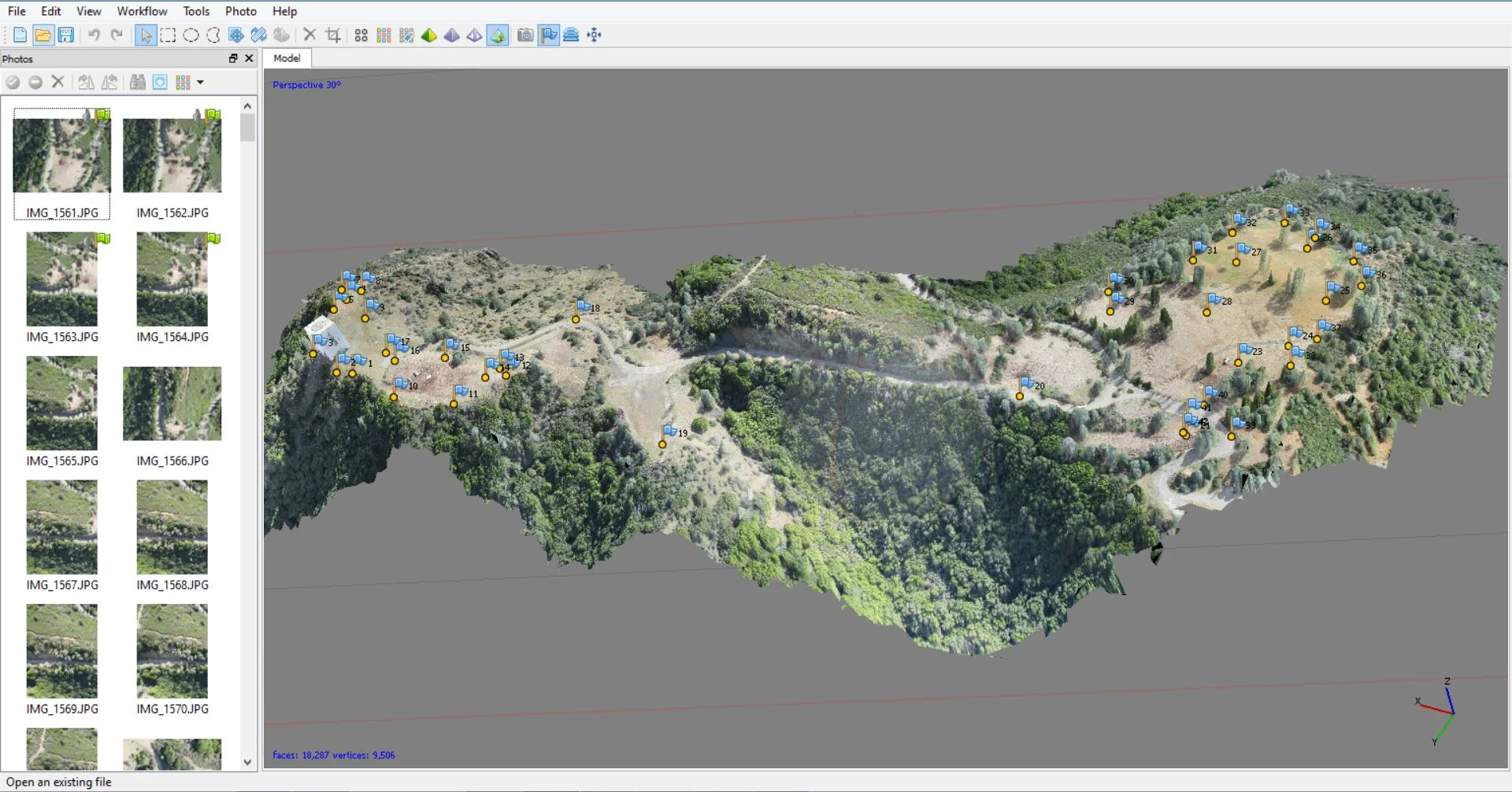Image resolution: width=1512 pixels, height=792 pixels.
Task: Toggle Show Aligned Chunks icon
Action: coord(572,35)
